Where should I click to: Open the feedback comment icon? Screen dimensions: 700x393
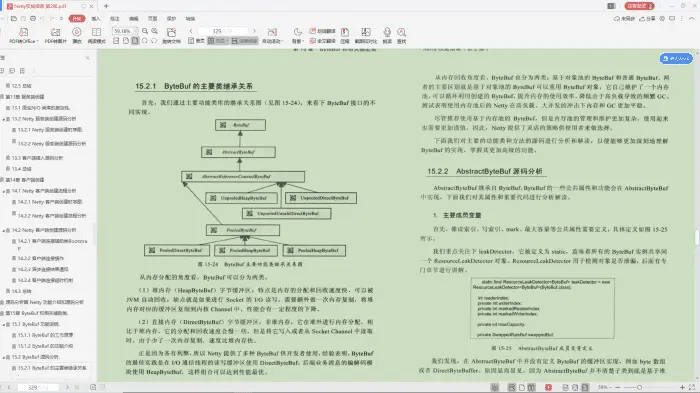point(672,19)
